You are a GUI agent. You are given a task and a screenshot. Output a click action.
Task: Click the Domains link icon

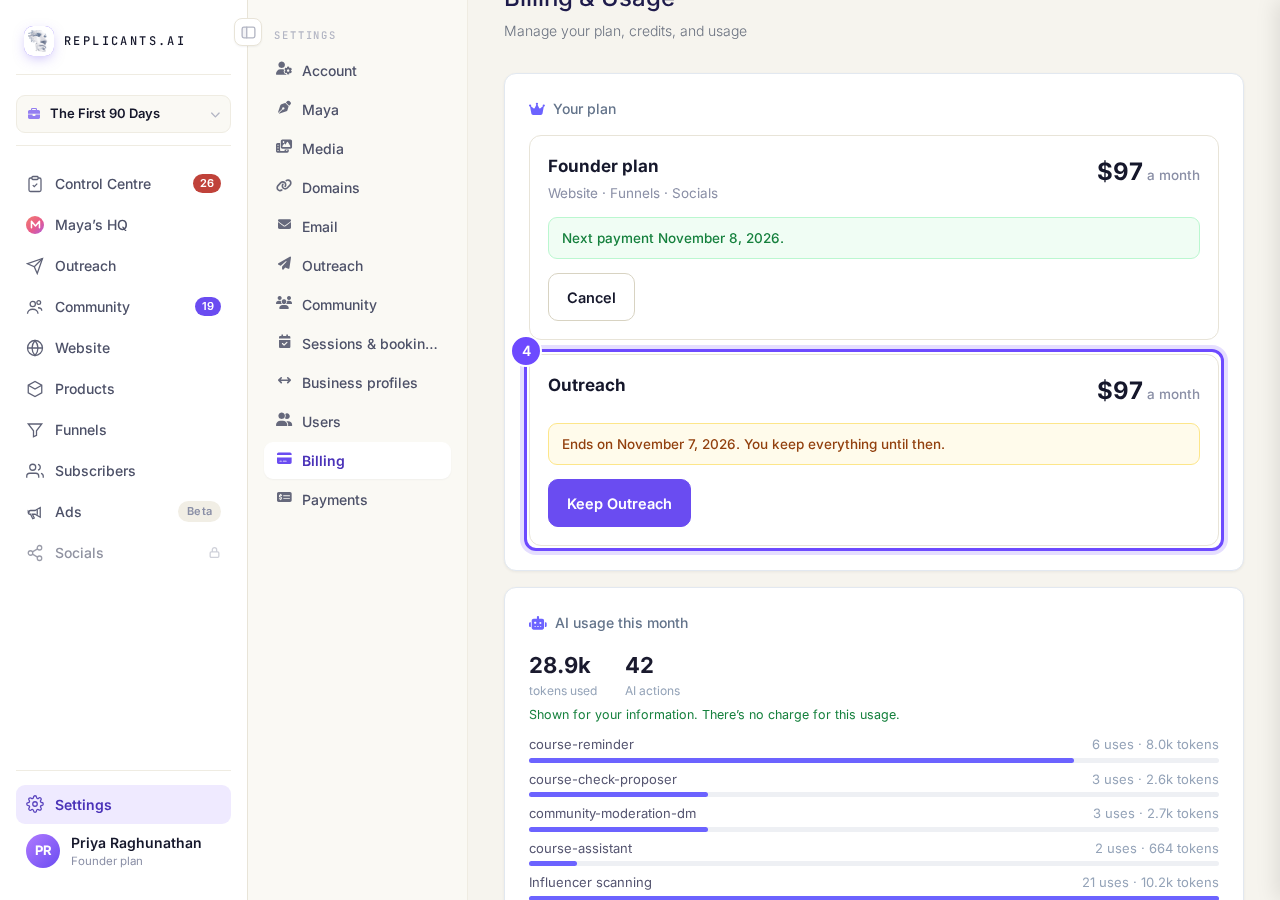[x=284, y=186]
